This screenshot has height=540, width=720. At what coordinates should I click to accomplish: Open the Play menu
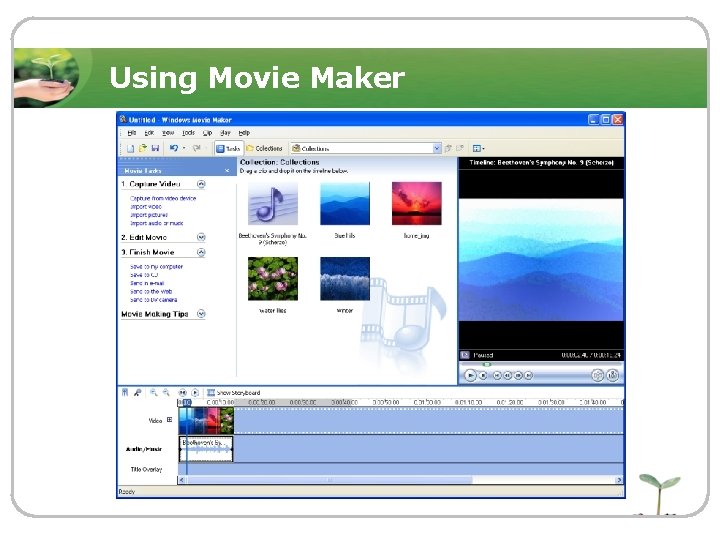pos(225,133)
